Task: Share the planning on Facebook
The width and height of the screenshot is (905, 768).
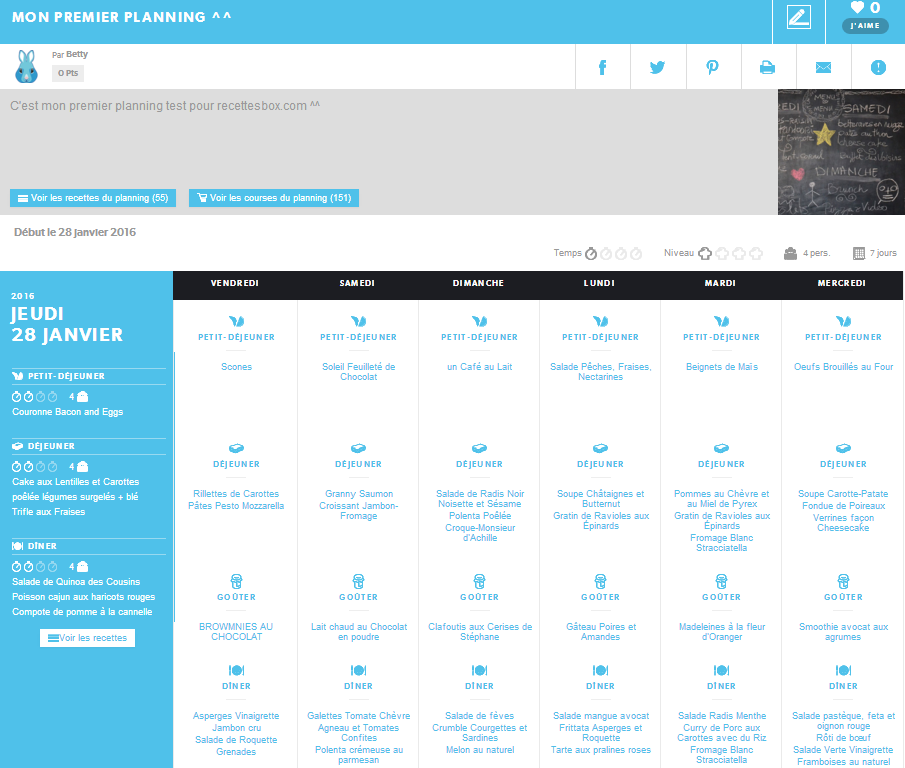Action: (603, 67)
